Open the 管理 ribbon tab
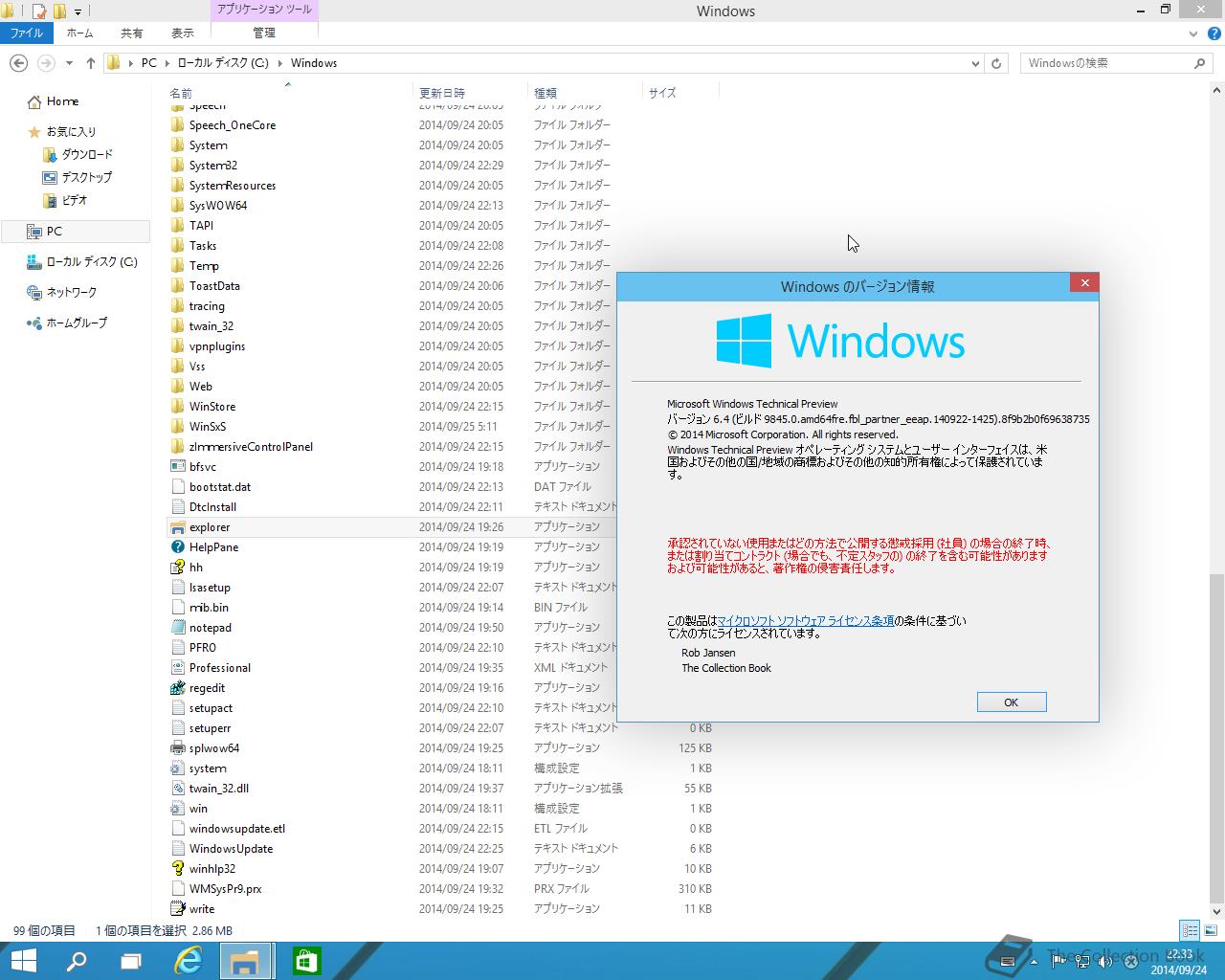The height and width of the screenshot is (980, 1225). tap(264, 33)
